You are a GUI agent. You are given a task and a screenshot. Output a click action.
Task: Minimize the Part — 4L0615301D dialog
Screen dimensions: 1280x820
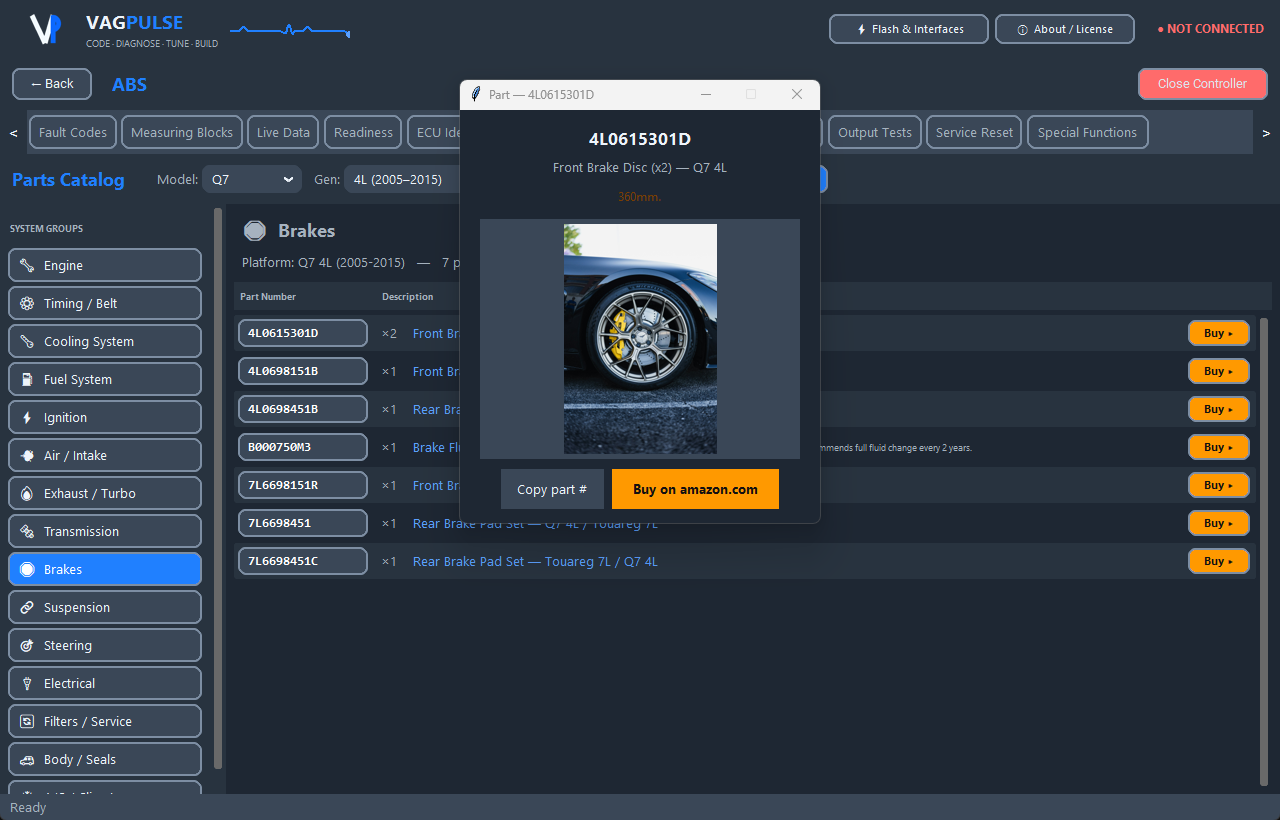coord(706,94)
